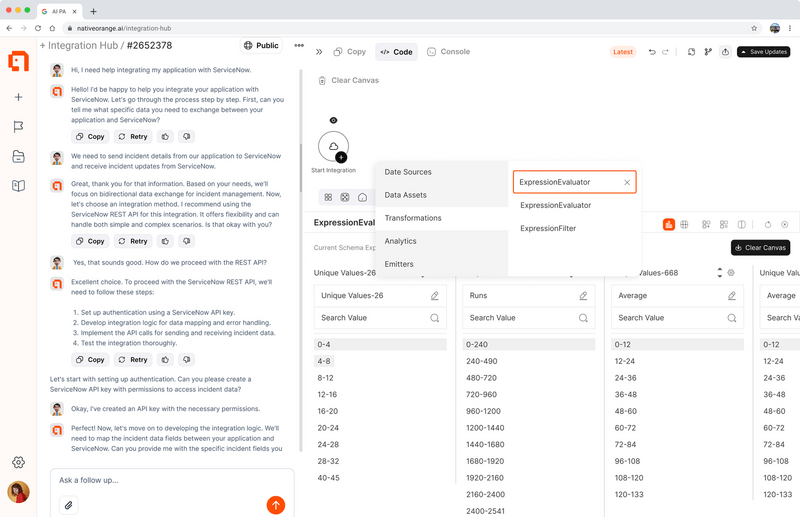Screen dimensions: 800x517
Task: Toggle the Public visibility button
Action: (261, 46)
